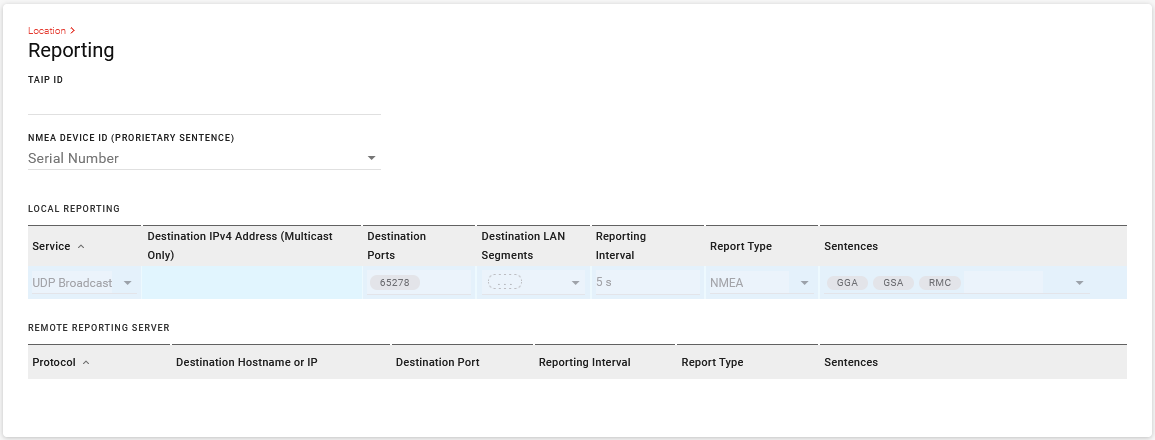The width and height of the screenshot is (1155, 440).
Task: Click the Destination IPv4 Address cell
Action: click(x=252, y=283)
